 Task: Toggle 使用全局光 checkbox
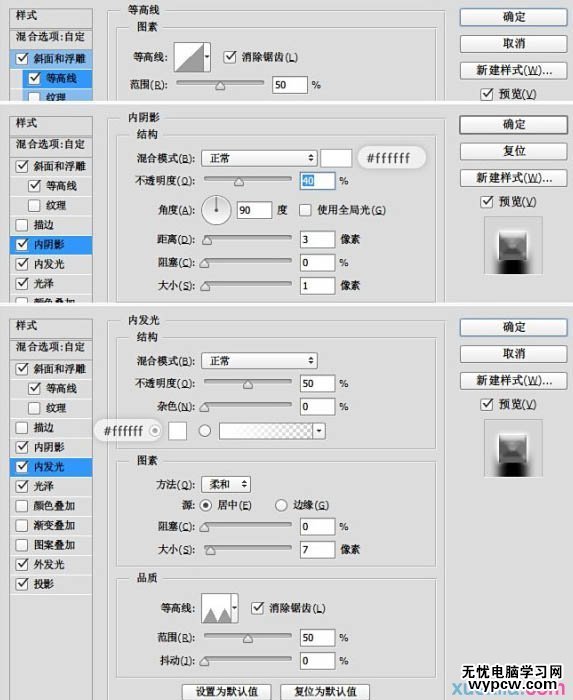(x=305, y=210)
